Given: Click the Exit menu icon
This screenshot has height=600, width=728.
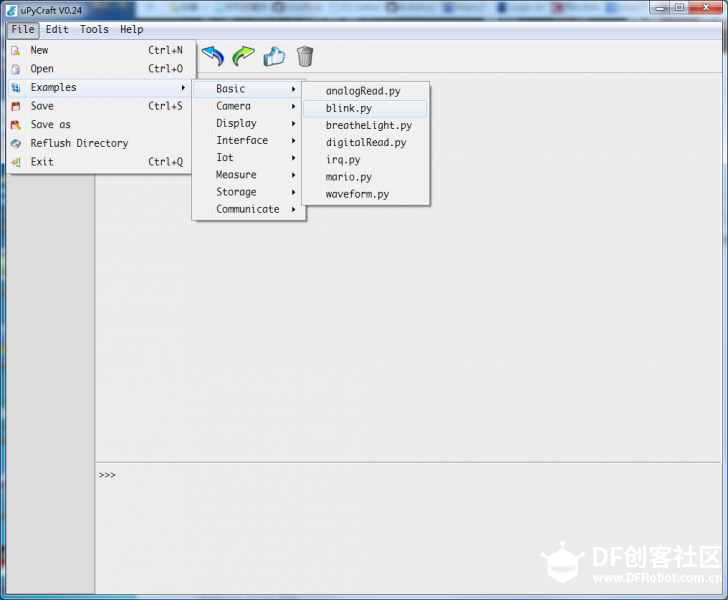Looking at the screenshot, I should click(16, 162).
